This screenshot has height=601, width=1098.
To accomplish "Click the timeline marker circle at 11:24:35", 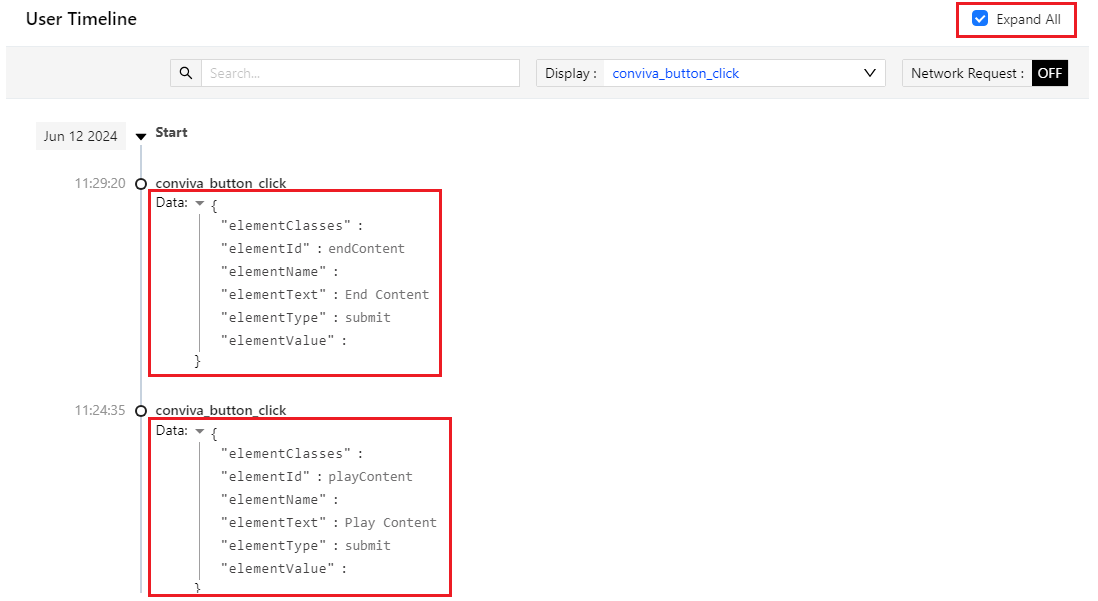I will click(141, 411).
